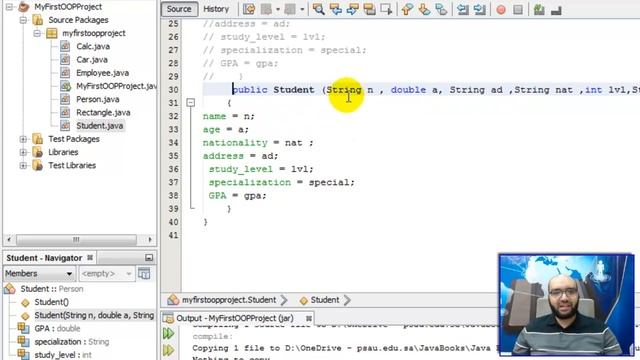Viewport: 640px width, 360px height.
Task: Click the greyed Back navigation icon
Action: coord(267,9)
